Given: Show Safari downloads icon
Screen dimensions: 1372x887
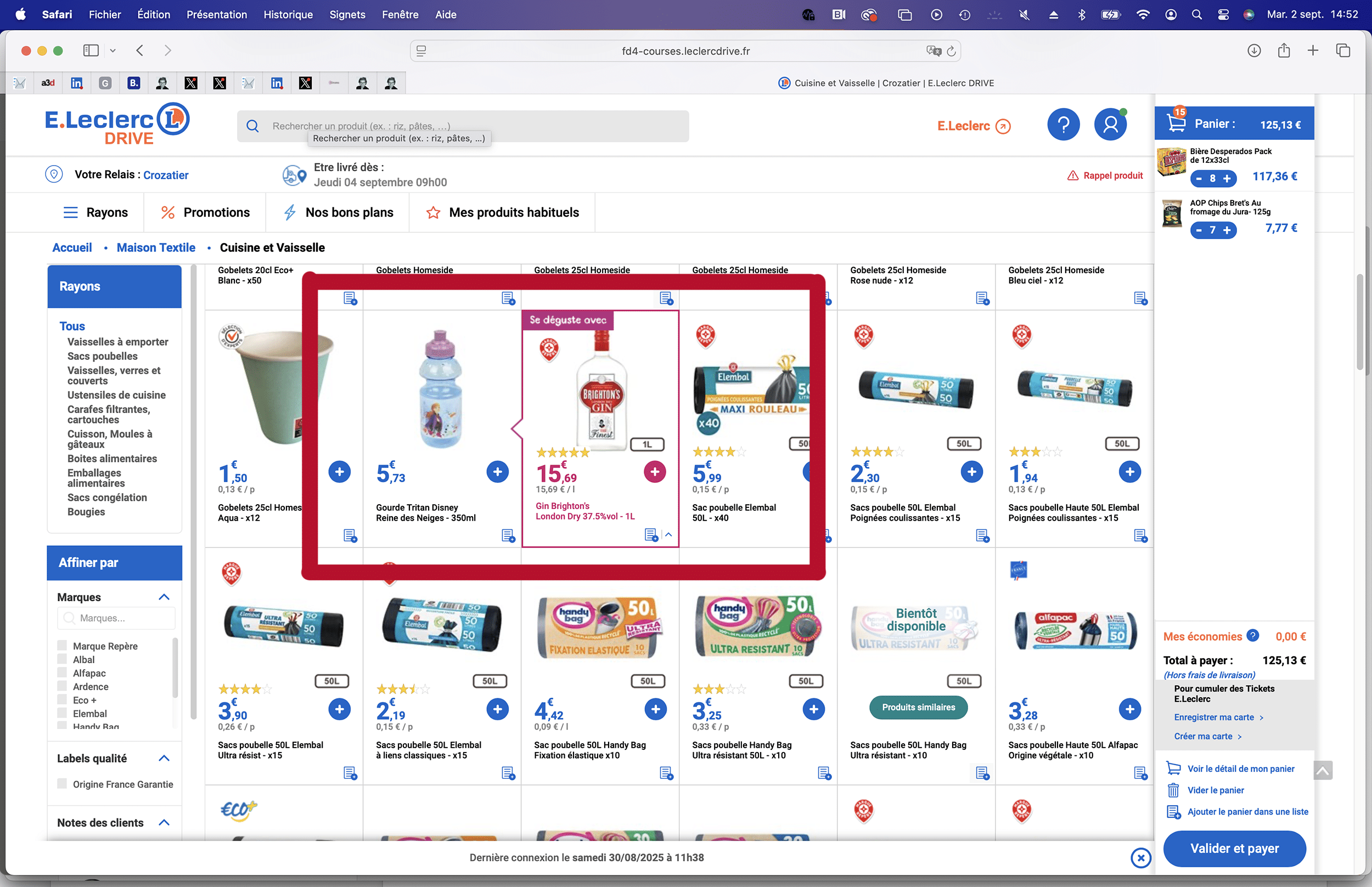Looking at the screenshot, I should (1254, 50).
